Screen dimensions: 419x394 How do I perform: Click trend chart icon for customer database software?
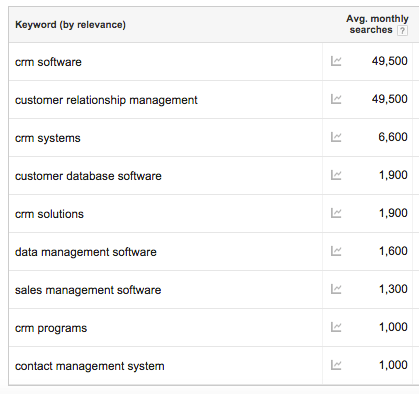336,175
